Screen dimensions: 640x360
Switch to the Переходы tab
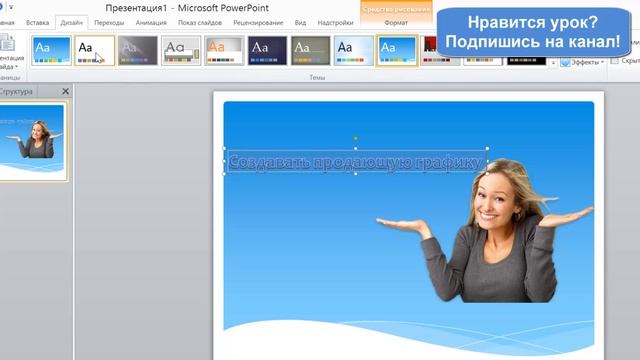109,23
